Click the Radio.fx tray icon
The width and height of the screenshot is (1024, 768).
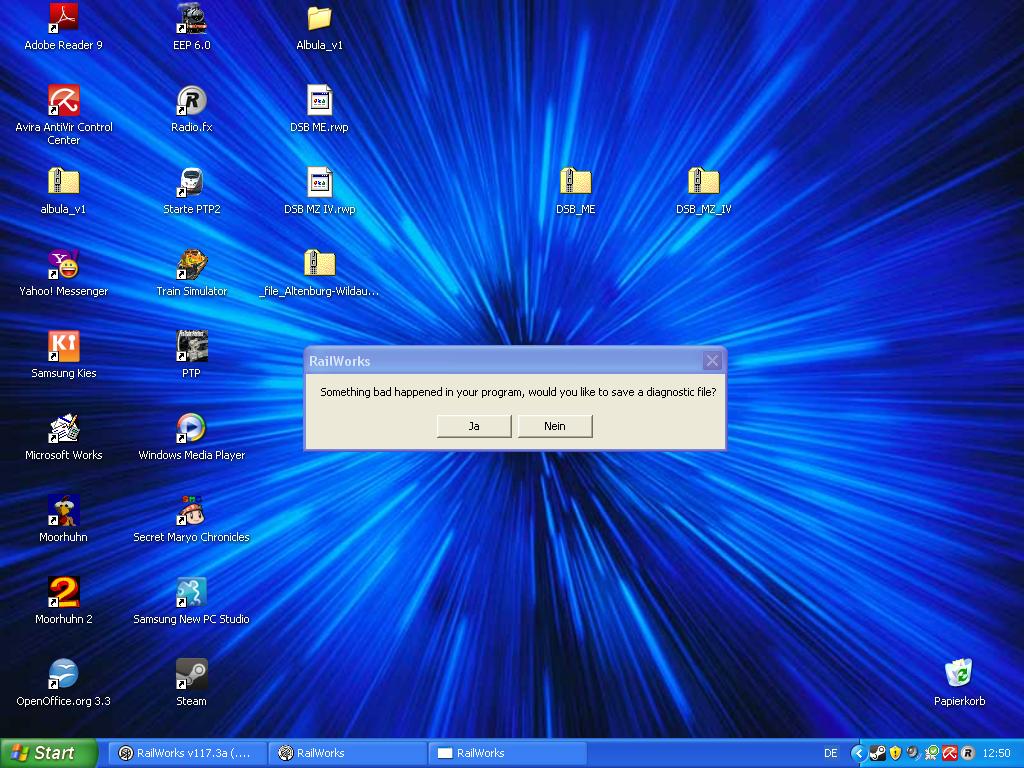968,753
